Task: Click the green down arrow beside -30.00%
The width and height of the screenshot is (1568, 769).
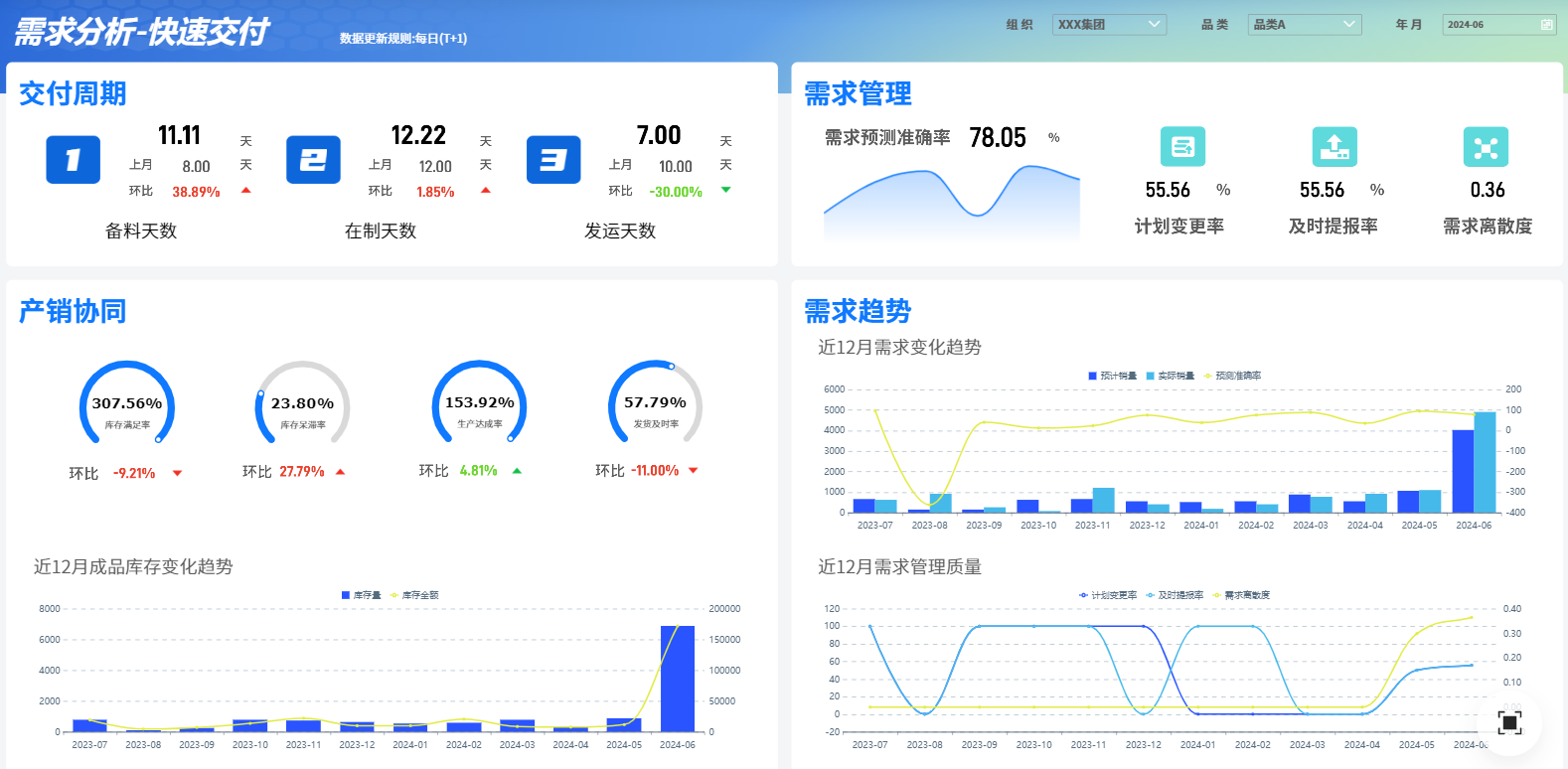Action: coord(725,190)
